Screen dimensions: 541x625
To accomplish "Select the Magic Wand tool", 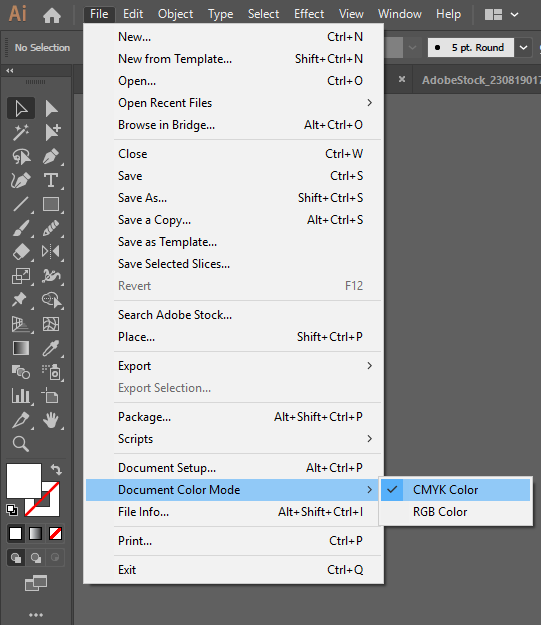I will point(21,132).
